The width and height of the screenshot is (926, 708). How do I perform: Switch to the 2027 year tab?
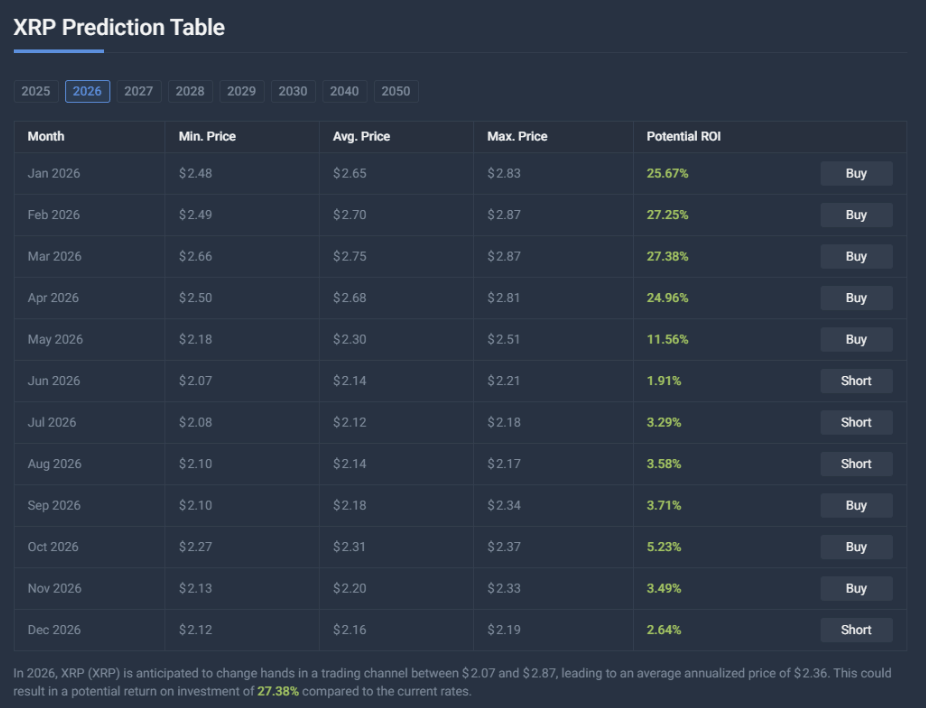click(x=139, y=91)
